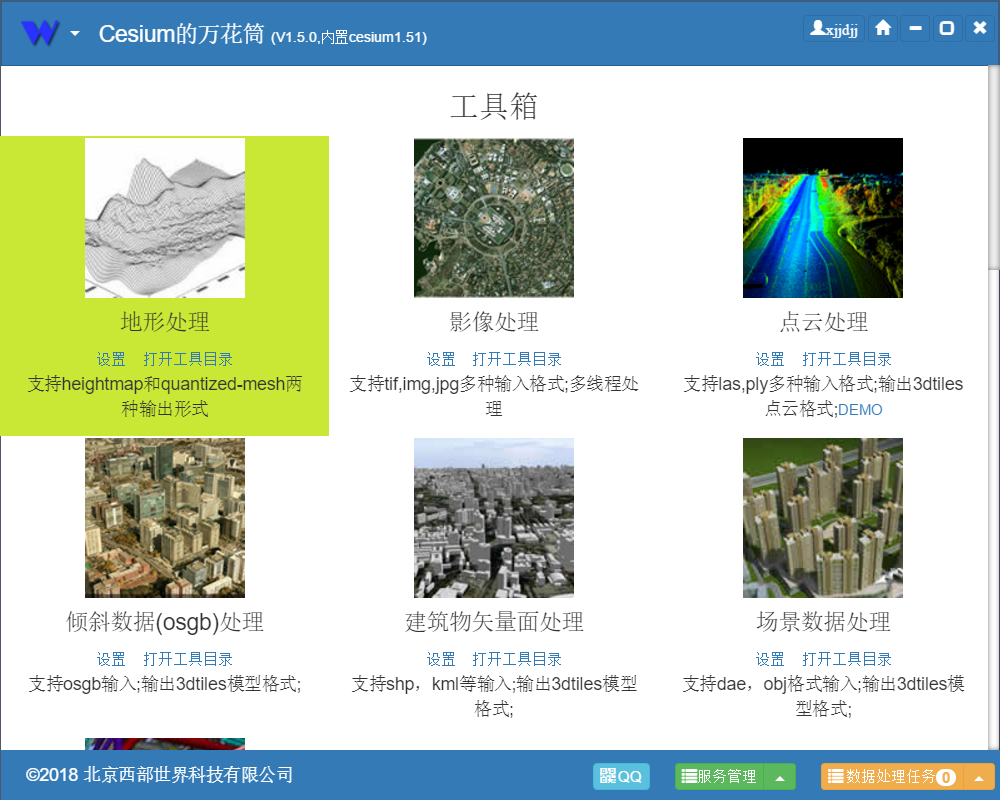Open the DEMO link under 点云处理
The width and height of the screenshot is (1000, 800).
point(859,409)
